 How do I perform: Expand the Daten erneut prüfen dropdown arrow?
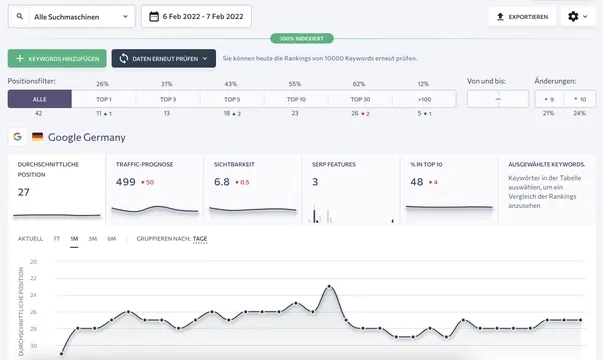205,58
